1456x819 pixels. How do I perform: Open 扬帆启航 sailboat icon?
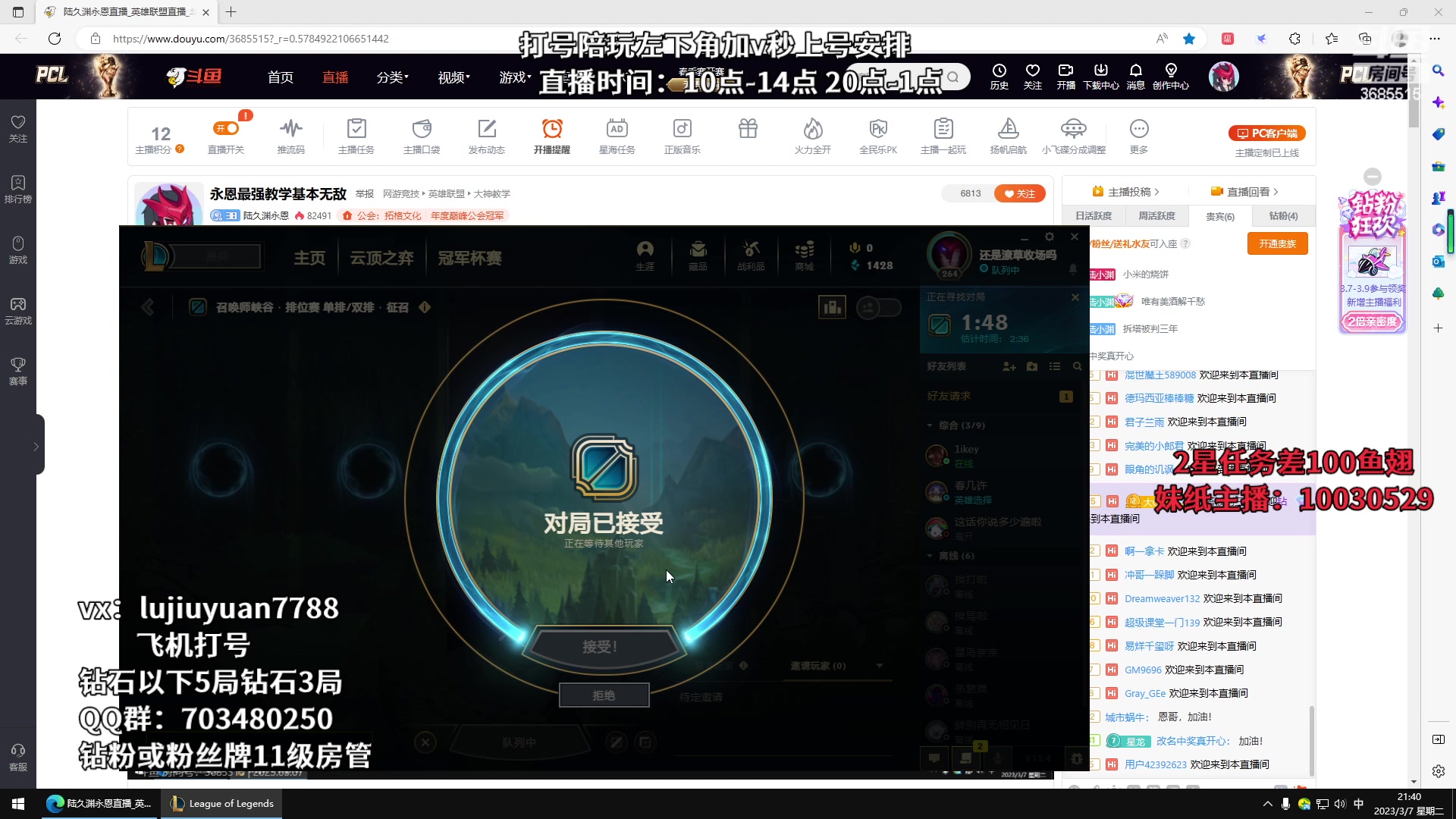point(1009,136)
